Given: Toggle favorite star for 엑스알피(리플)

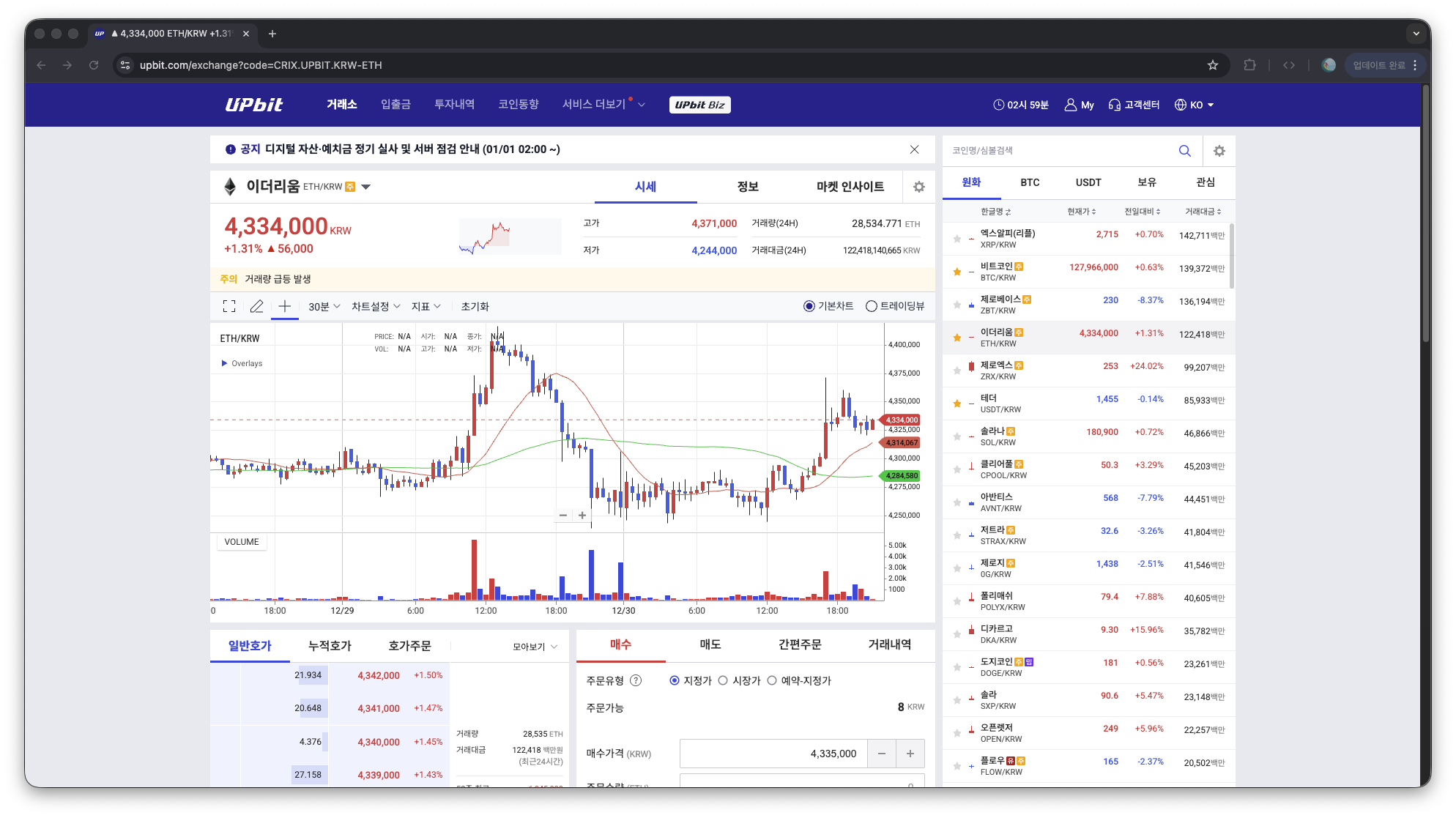Looking at the screenshot, I should click(x=957, y=239).
